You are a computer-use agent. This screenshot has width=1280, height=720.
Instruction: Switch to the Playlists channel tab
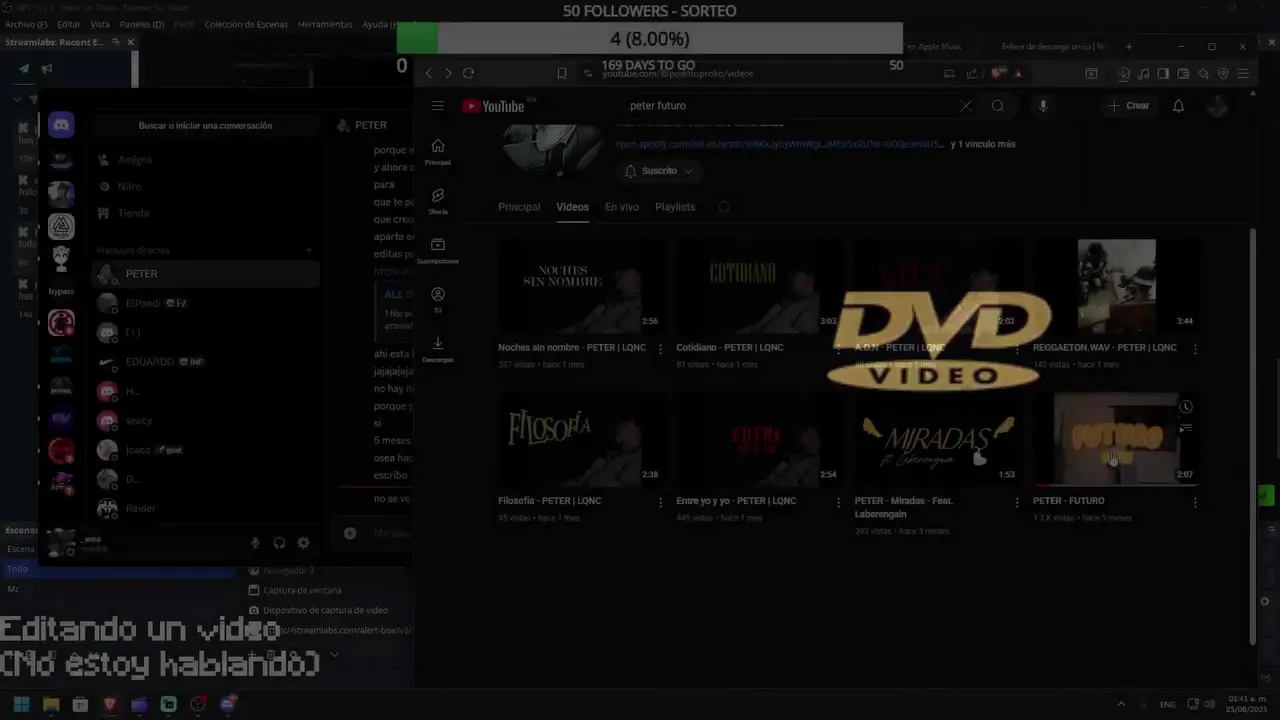pos(675,207)
